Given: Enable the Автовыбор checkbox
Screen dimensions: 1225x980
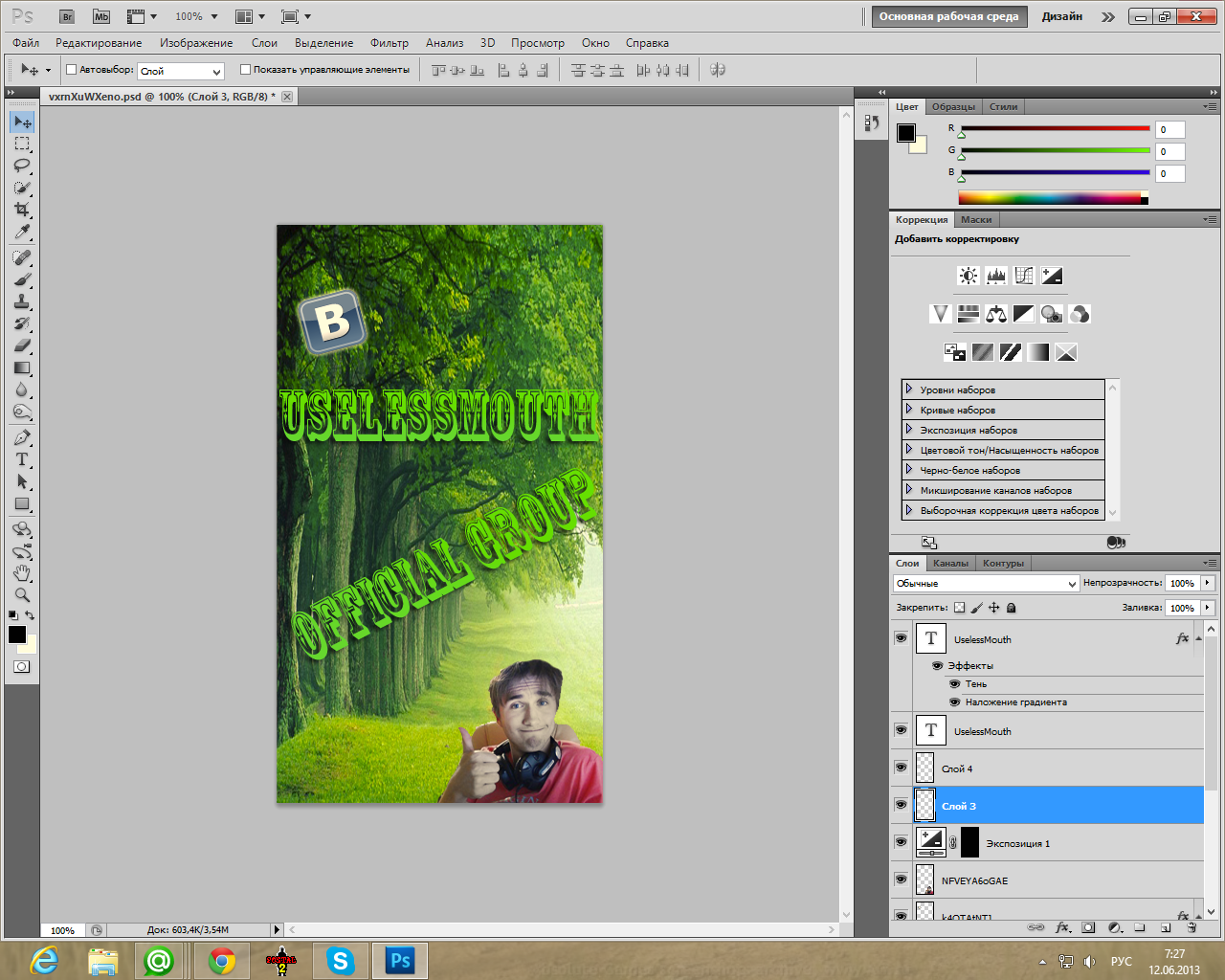Looking at the screenshot, I should 71,70.
